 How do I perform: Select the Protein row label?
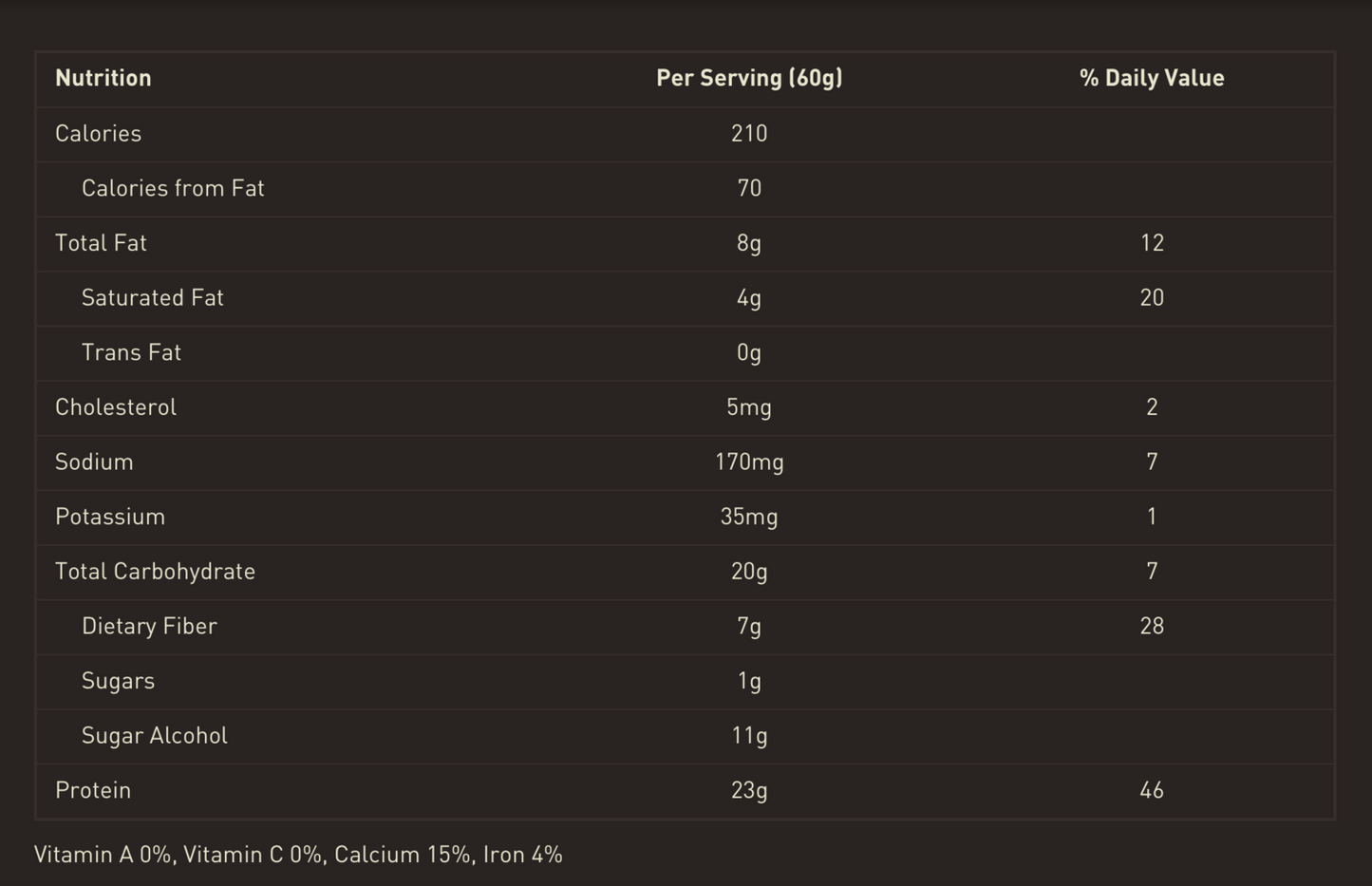point(93,790)
